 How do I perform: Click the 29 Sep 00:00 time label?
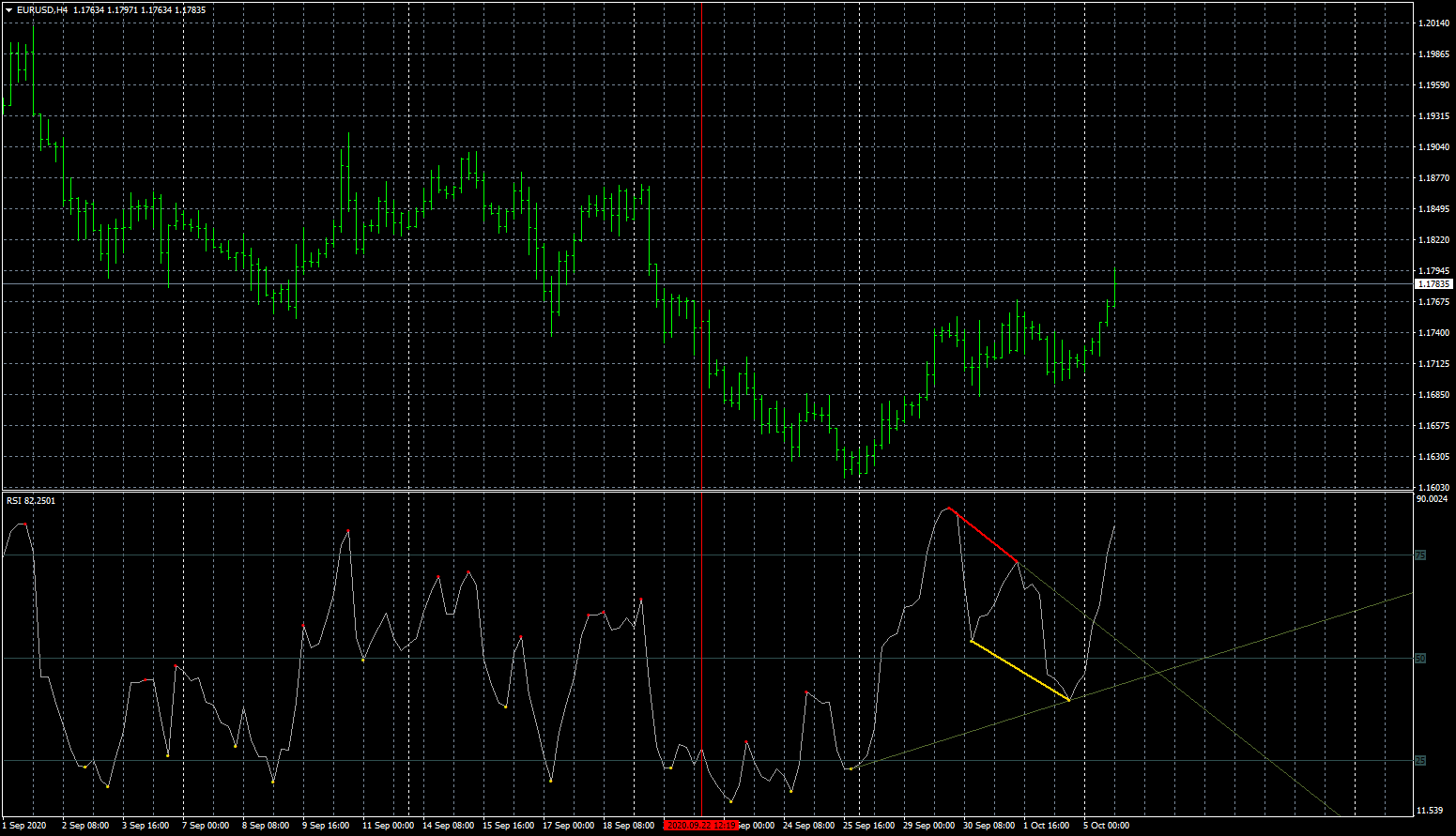point(929,826)
